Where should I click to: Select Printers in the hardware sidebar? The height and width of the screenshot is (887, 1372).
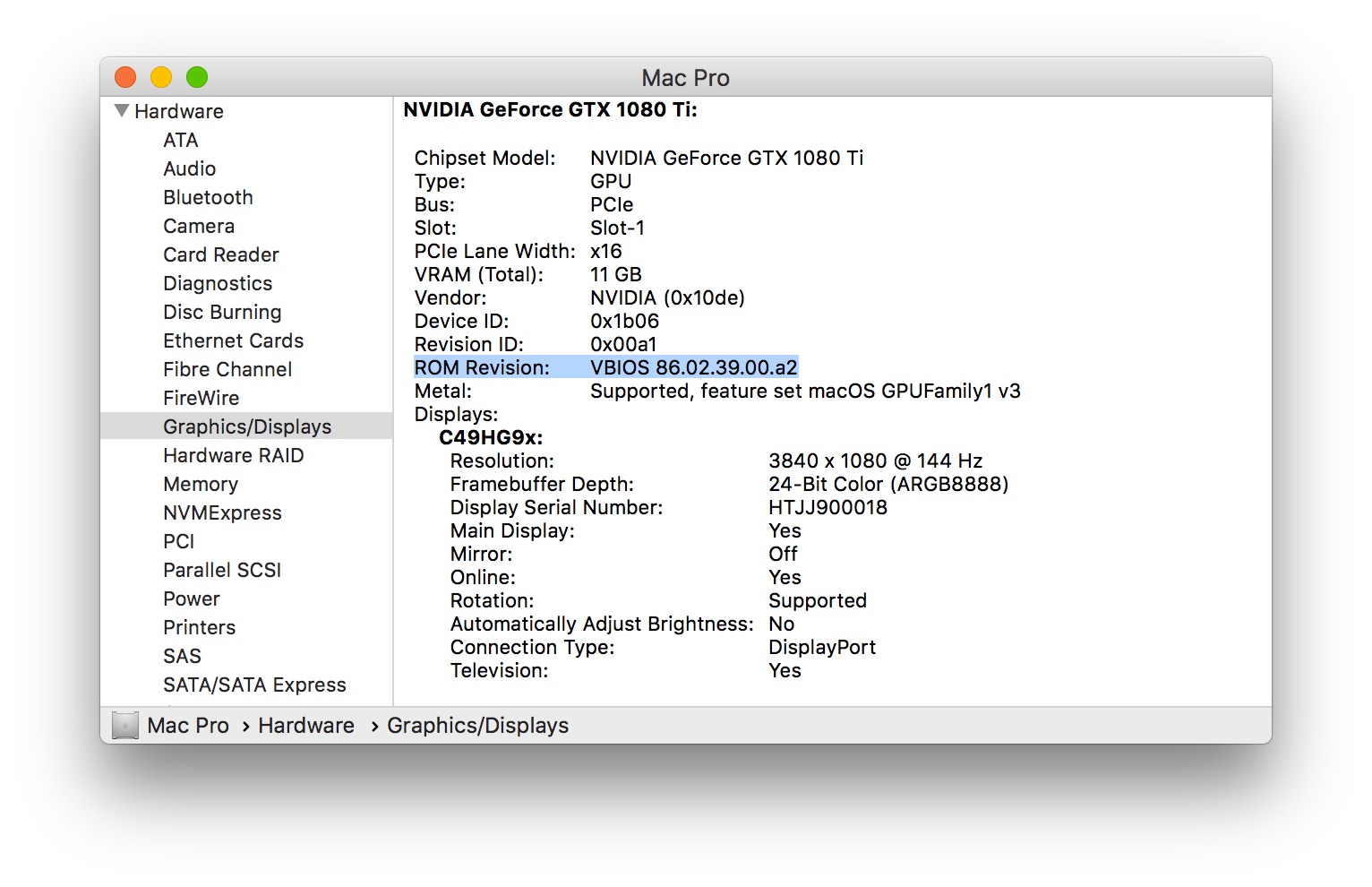tap(199, 627)
